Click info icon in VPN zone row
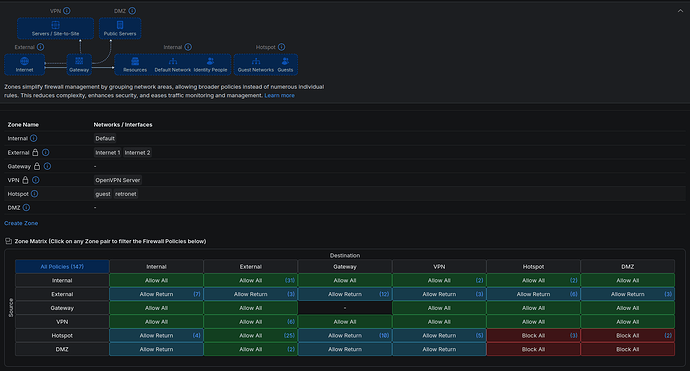Image resolution: width=690 pixels, height=371 pixels. (x=35, y=180)
